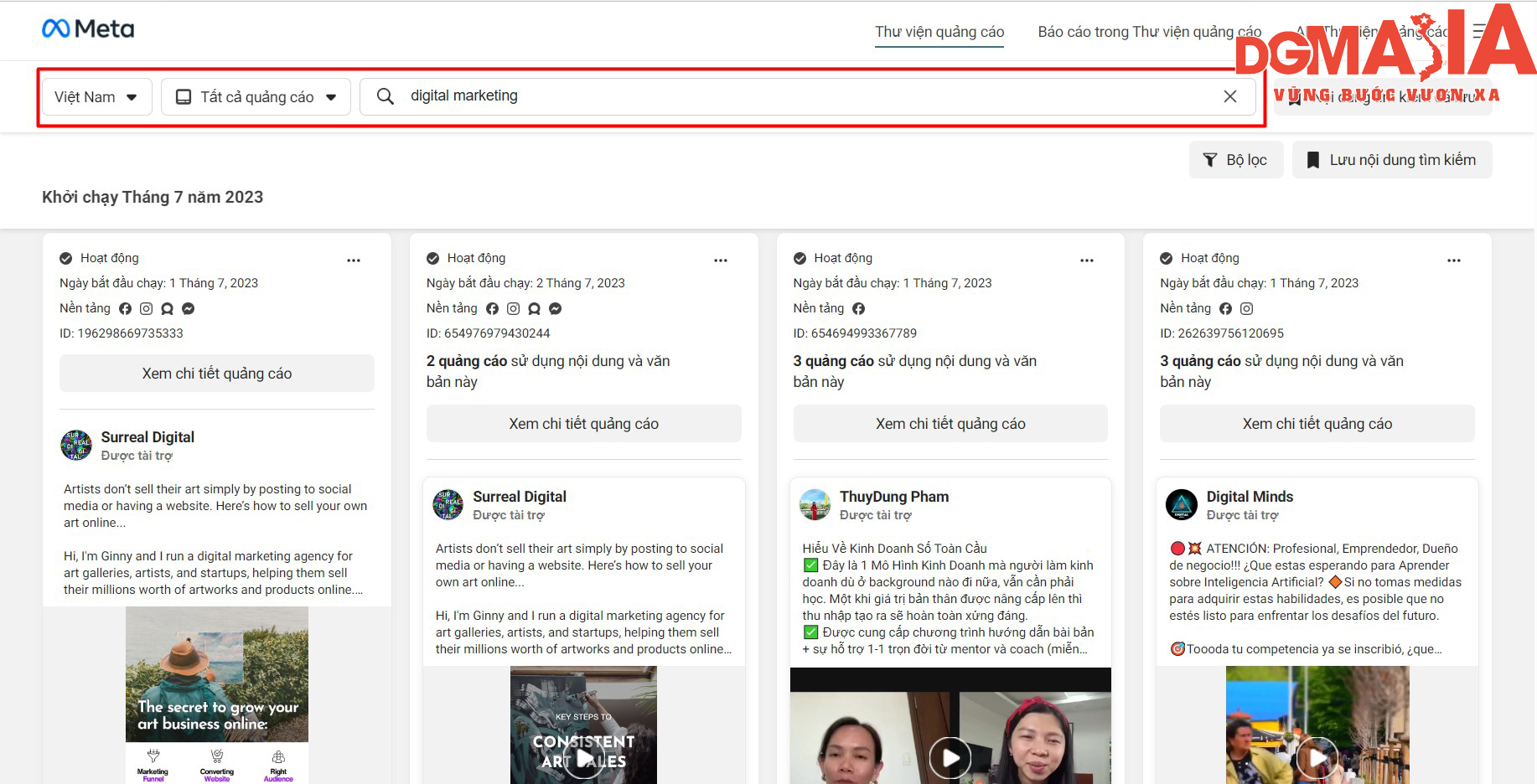Open more options on ad 654694993367789

point(1087,260)
